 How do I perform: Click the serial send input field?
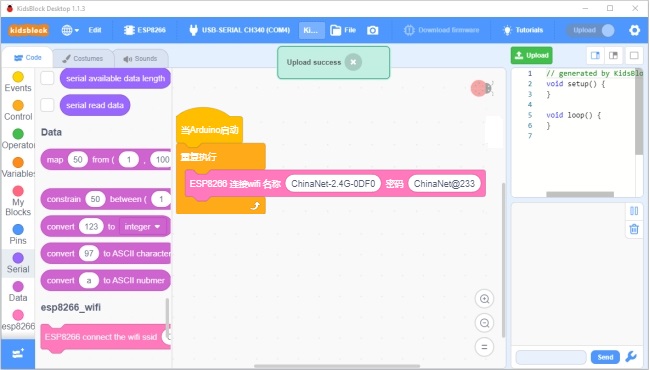click(551, 357)
